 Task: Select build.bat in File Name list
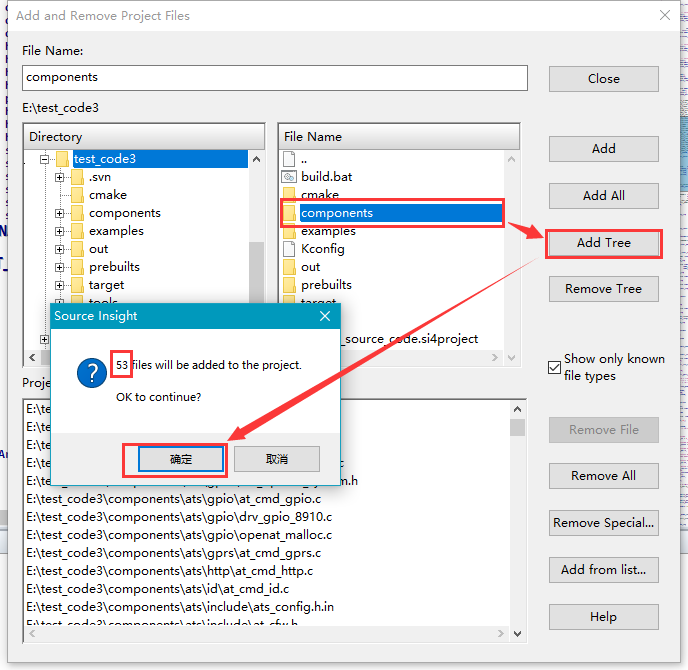pyautogui.click(x=326, y=177)
